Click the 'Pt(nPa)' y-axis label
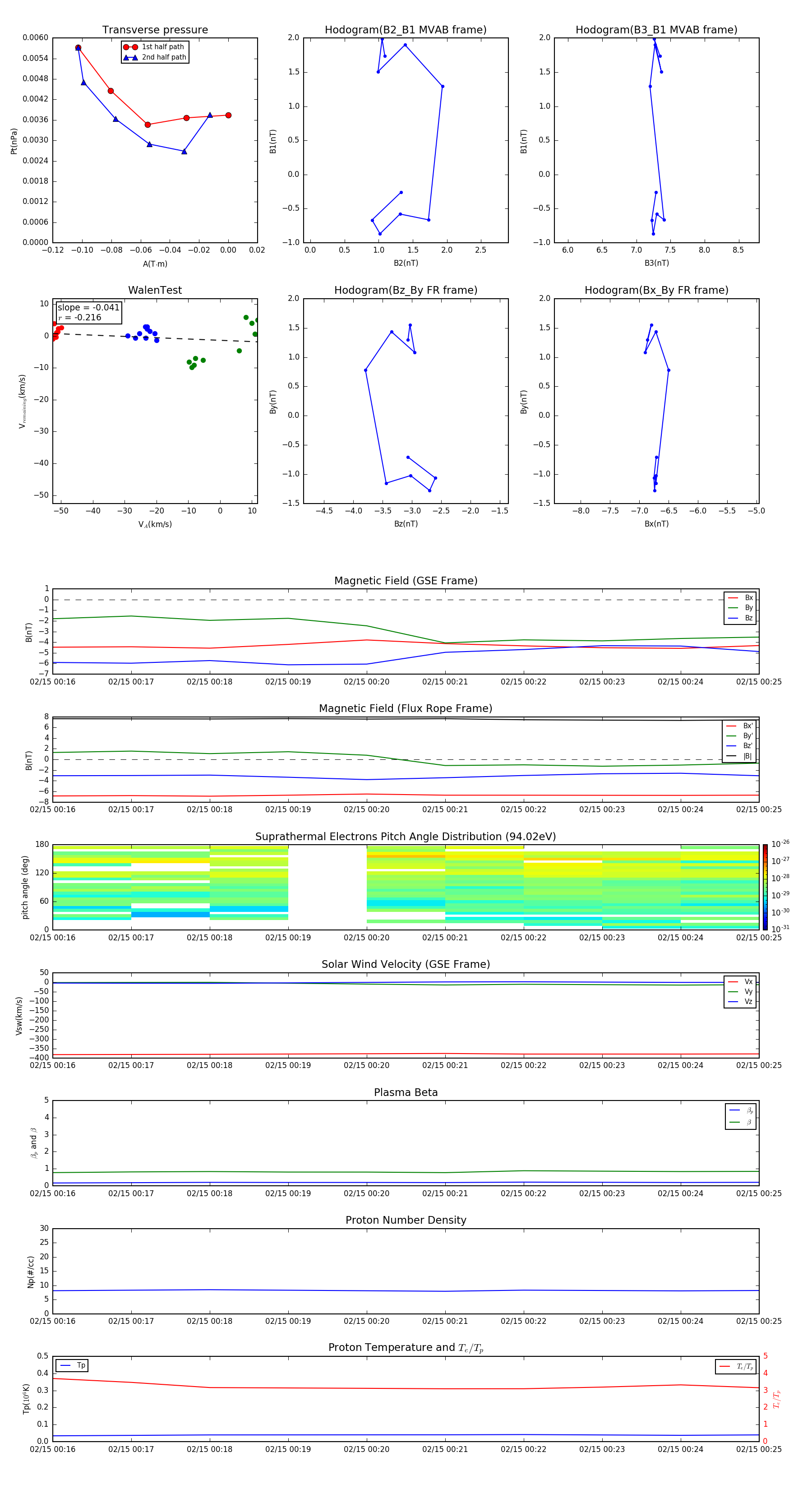 pyautogui.click(x=14, y=140)
